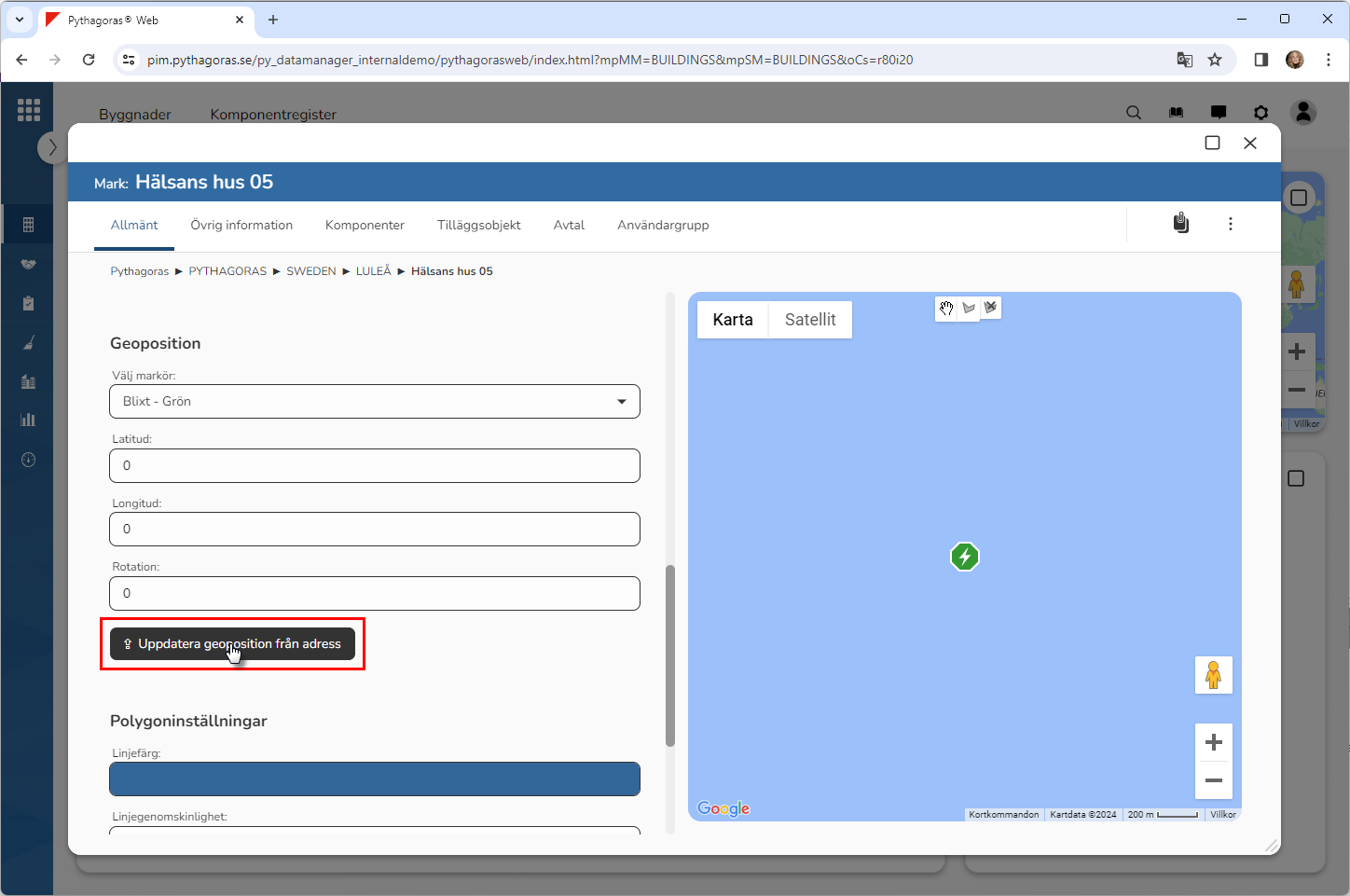Select the hand pan tool on map
This screenshot has width=1350, height=896.
pyautogui.click(x=946, y=308)
